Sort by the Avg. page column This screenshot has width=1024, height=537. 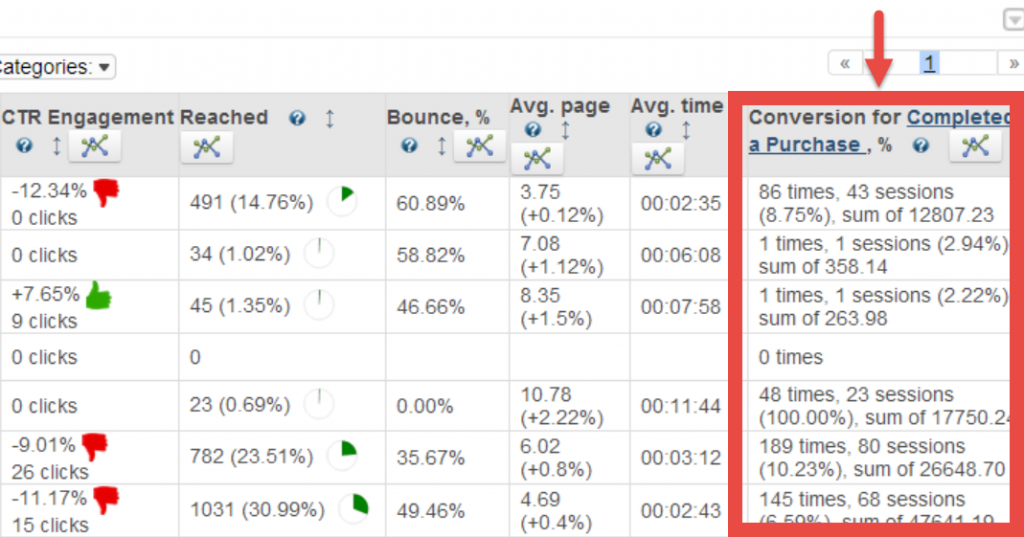(565, 130)
